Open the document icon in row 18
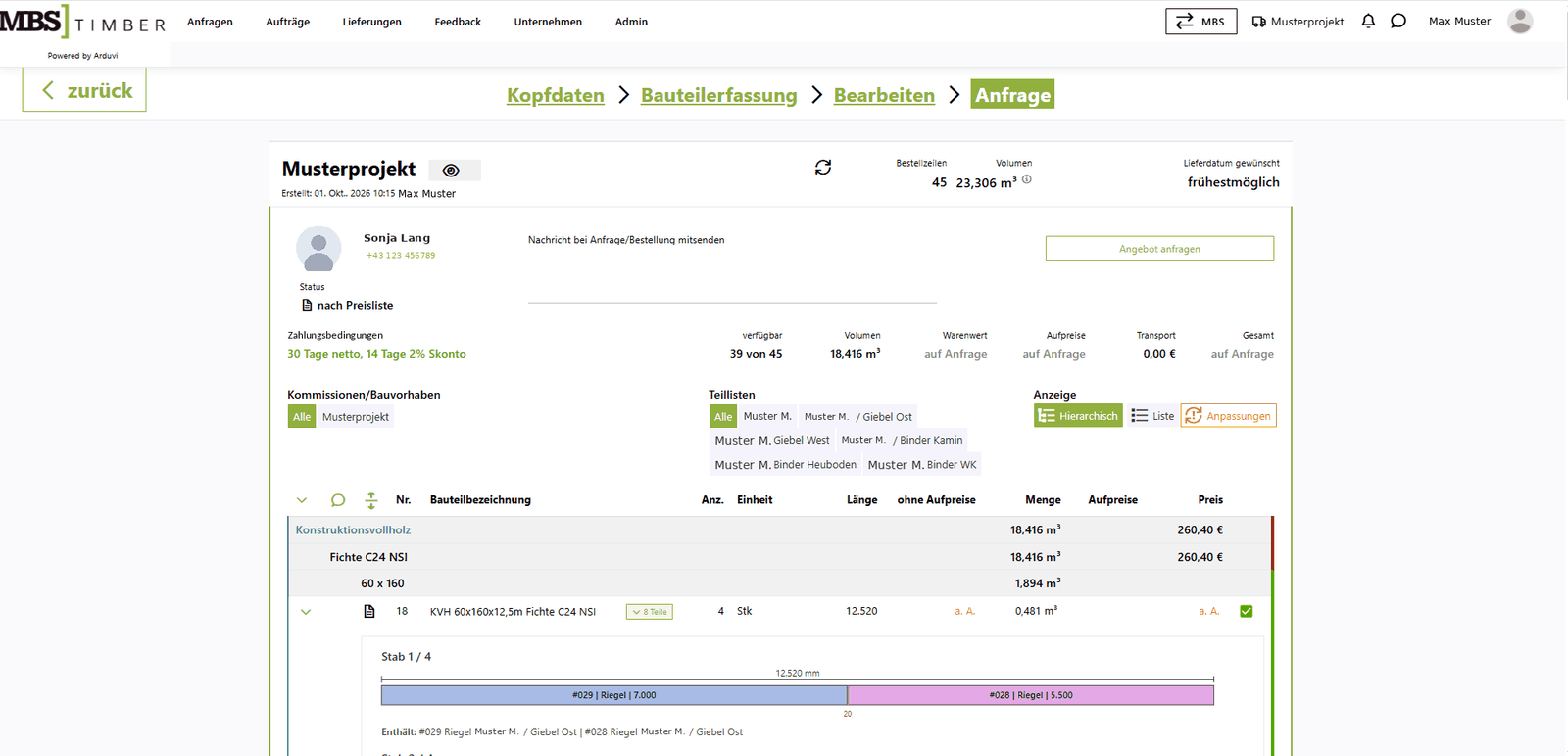 click(369, 611)
